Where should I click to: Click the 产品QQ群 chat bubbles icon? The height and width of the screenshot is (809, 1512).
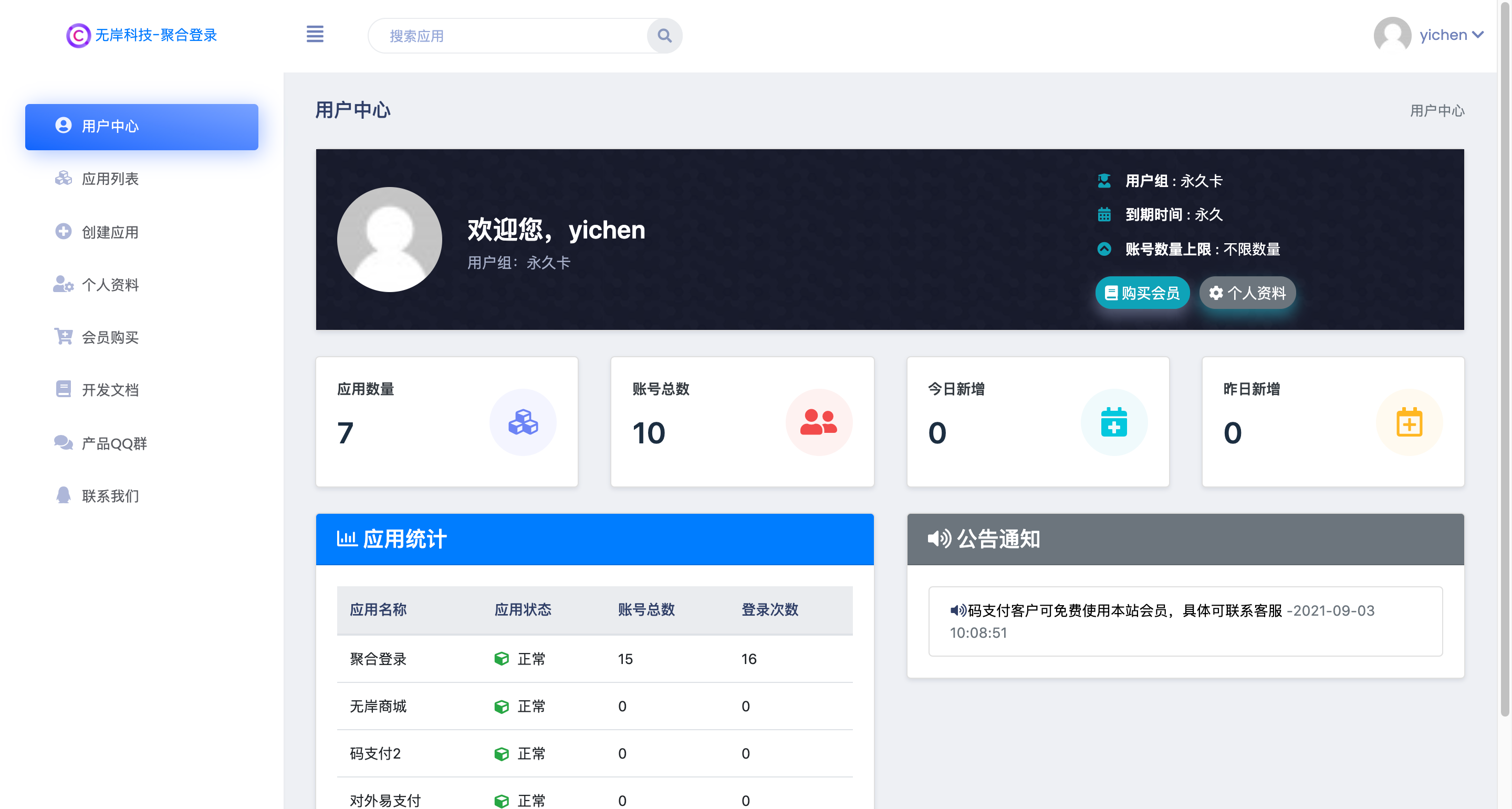pyautogui.click(x=64, y=442)
